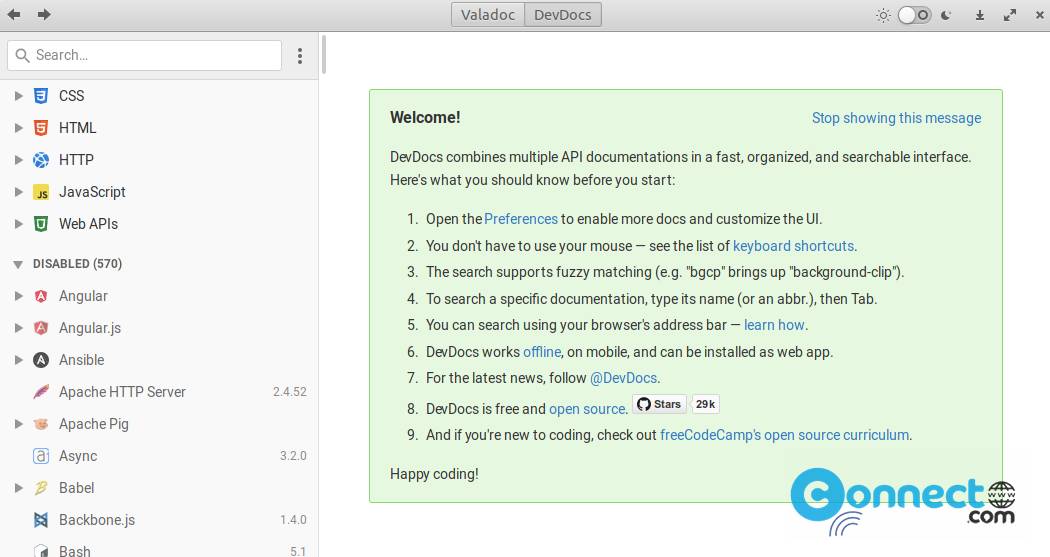Viewport: 1050px width, 557px height.
Task: Click the Babel logo icon
Action: point(41,488)
